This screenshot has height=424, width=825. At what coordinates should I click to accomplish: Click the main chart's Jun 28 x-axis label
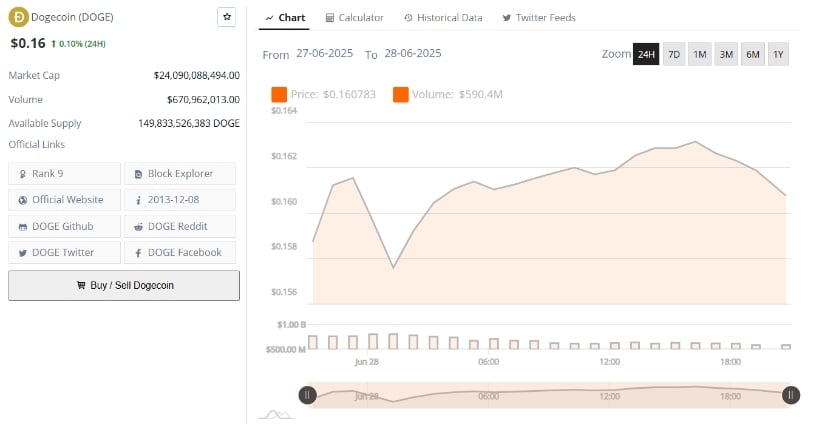pos(367,362)
